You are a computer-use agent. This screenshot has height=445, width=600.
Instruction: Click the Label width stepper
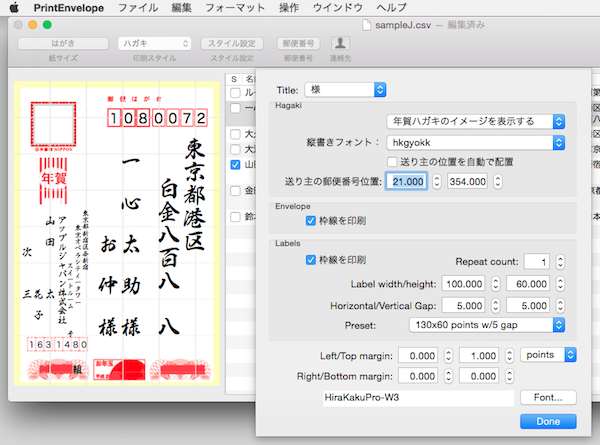point(496,284)
